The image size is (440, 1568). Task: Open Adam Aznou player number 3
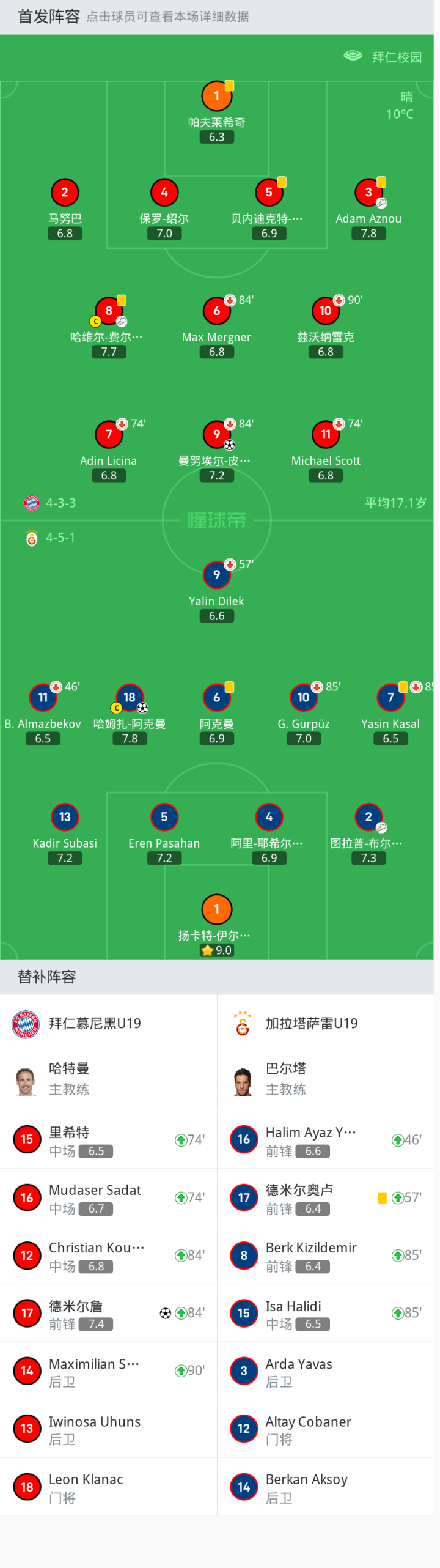369,193
